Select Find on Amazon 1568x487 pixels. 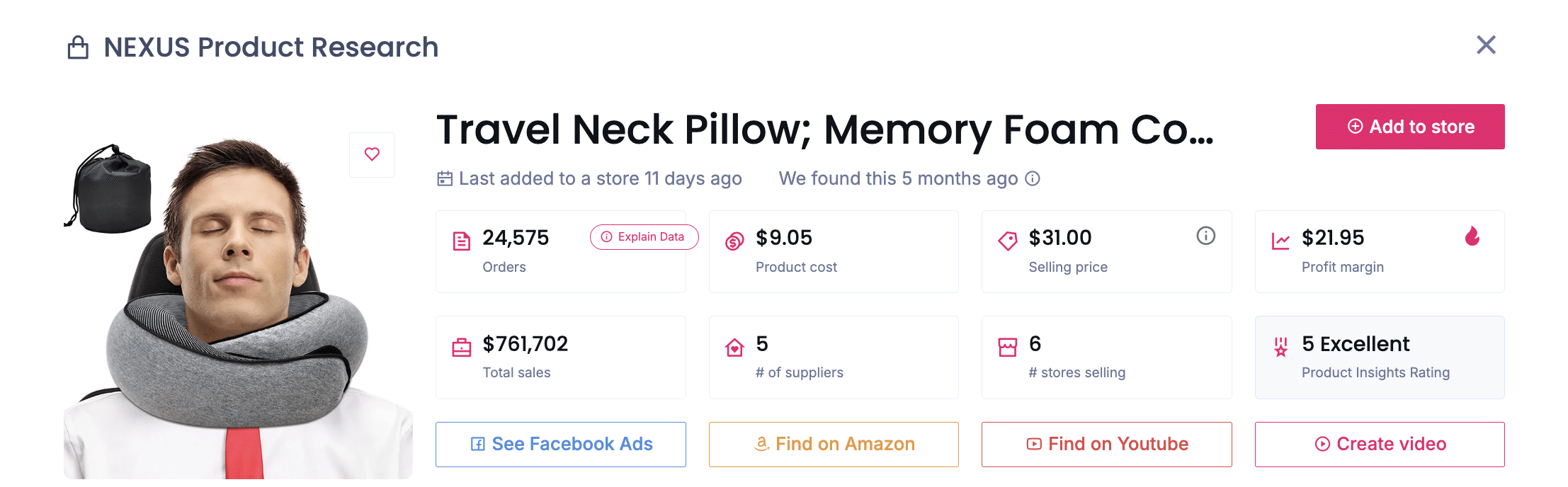tap(834, 444)
